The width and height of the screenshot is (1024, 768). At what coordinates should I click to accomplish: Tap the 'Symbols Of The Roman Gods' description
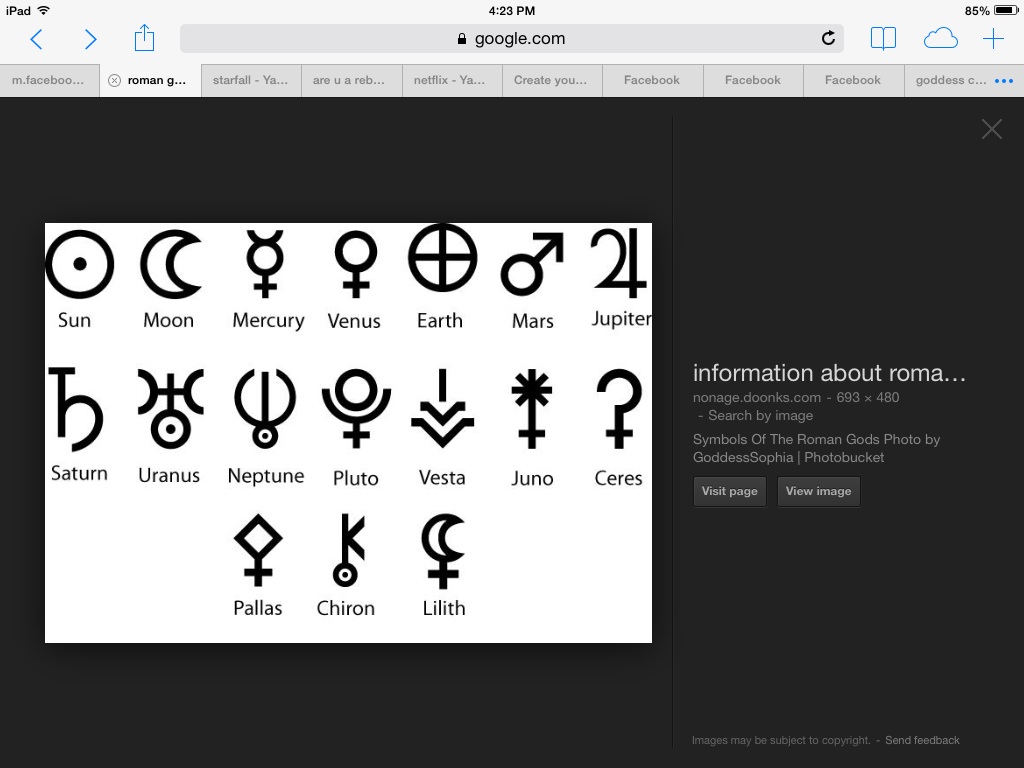816,448
